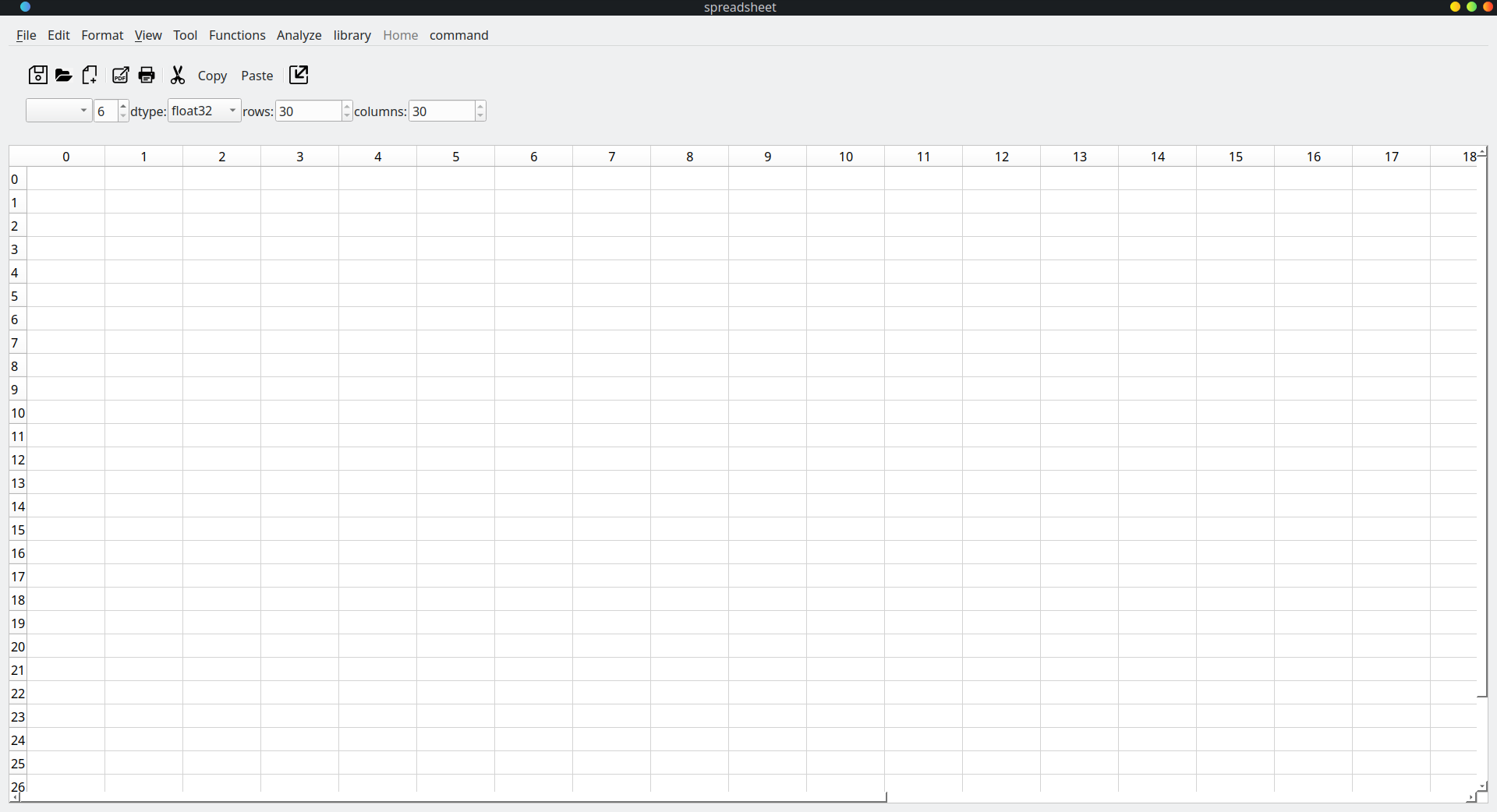Create a new document via the page icon
This screenshot has width=1497, height=812.
pyautogui.click(x=89, y=75)
